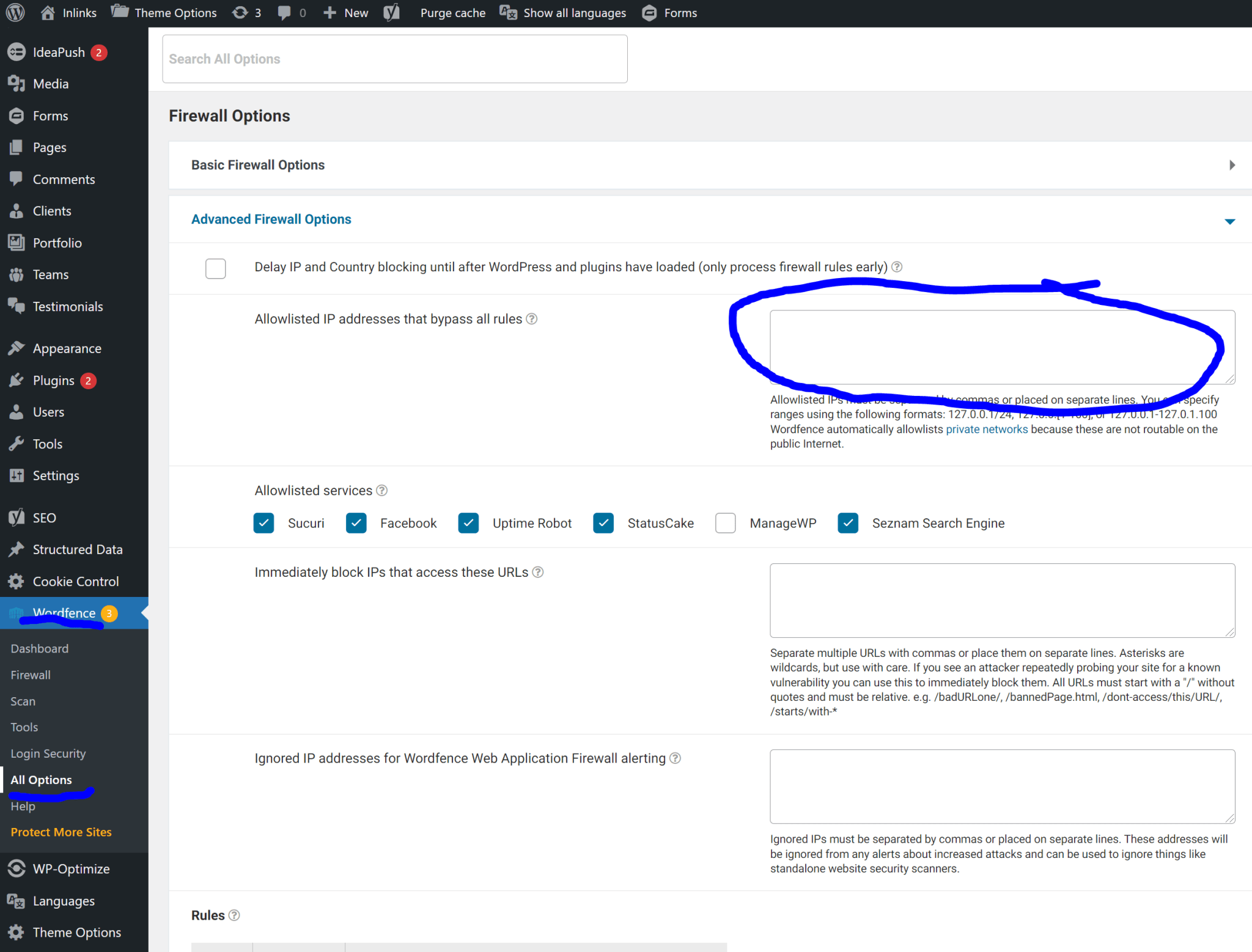
Task: Open IdeaPush icon in sidebar
Action: coord(17,53)
